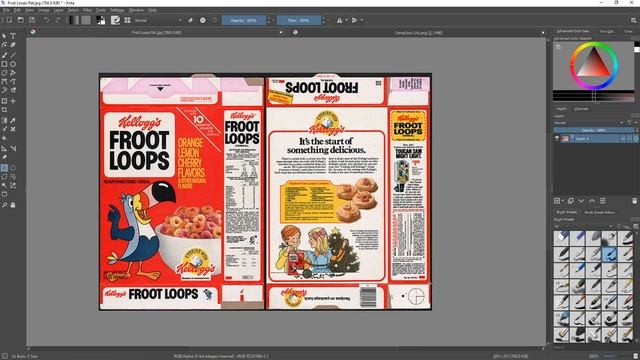
Task: Select the Crop tool
Action: click(x=4, y=110)
